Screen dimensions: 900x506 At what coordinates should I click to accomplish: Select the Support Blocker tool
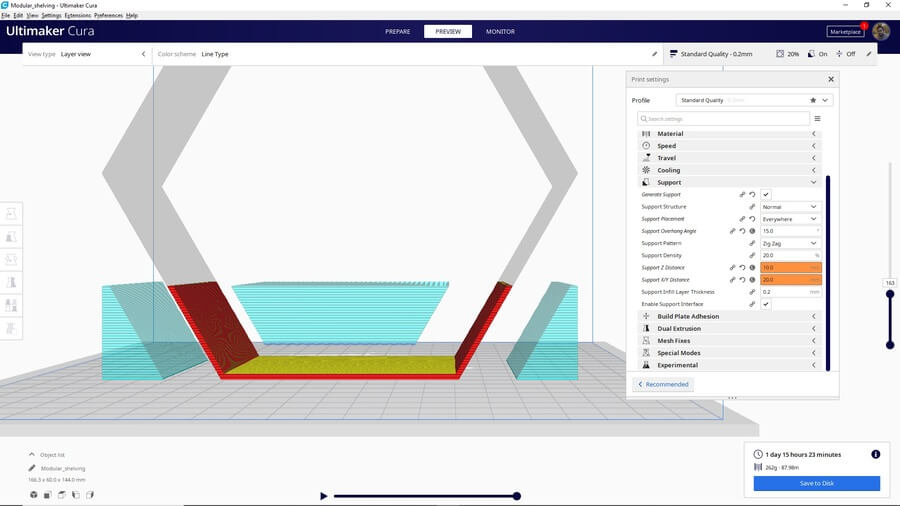[11, 328]
